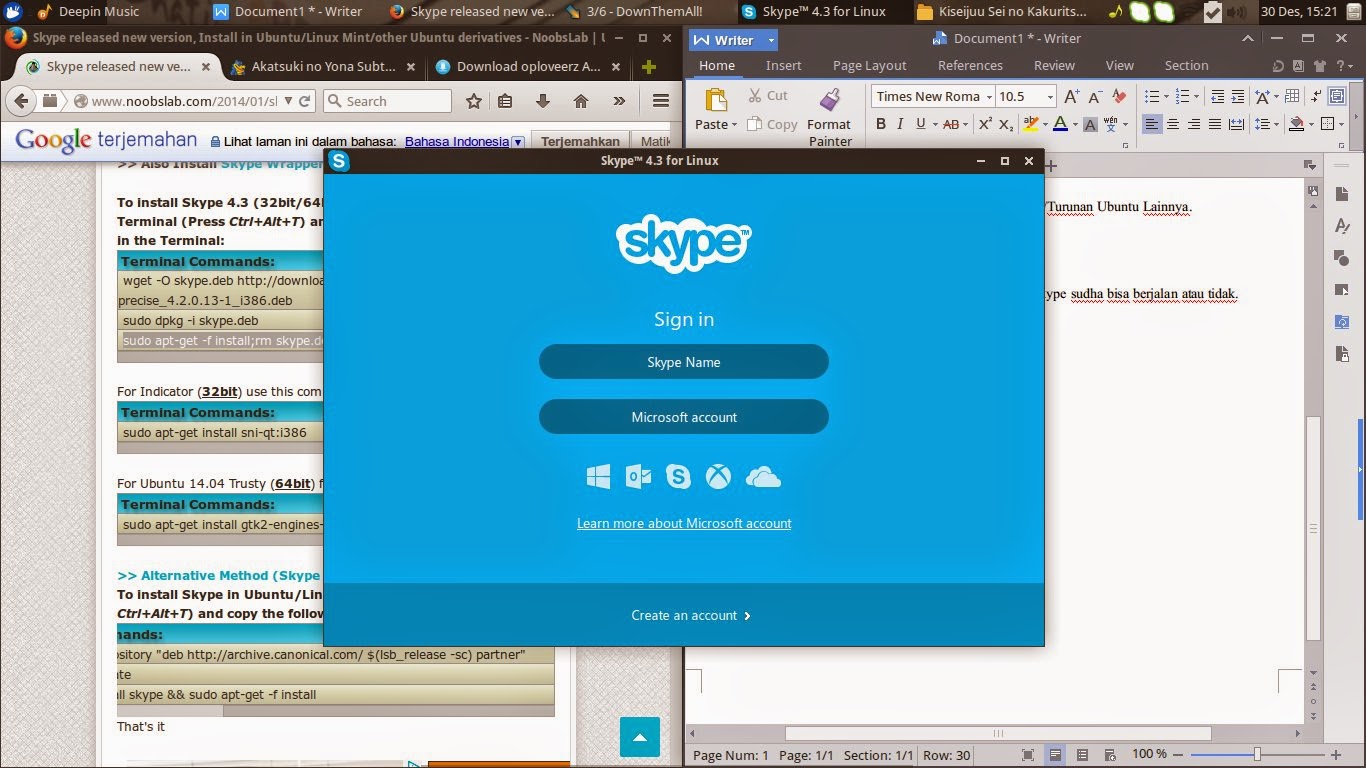Click the Xbox icon in Skype window
Viewport: 1366px width, 768px height.
tap(718, 477)
